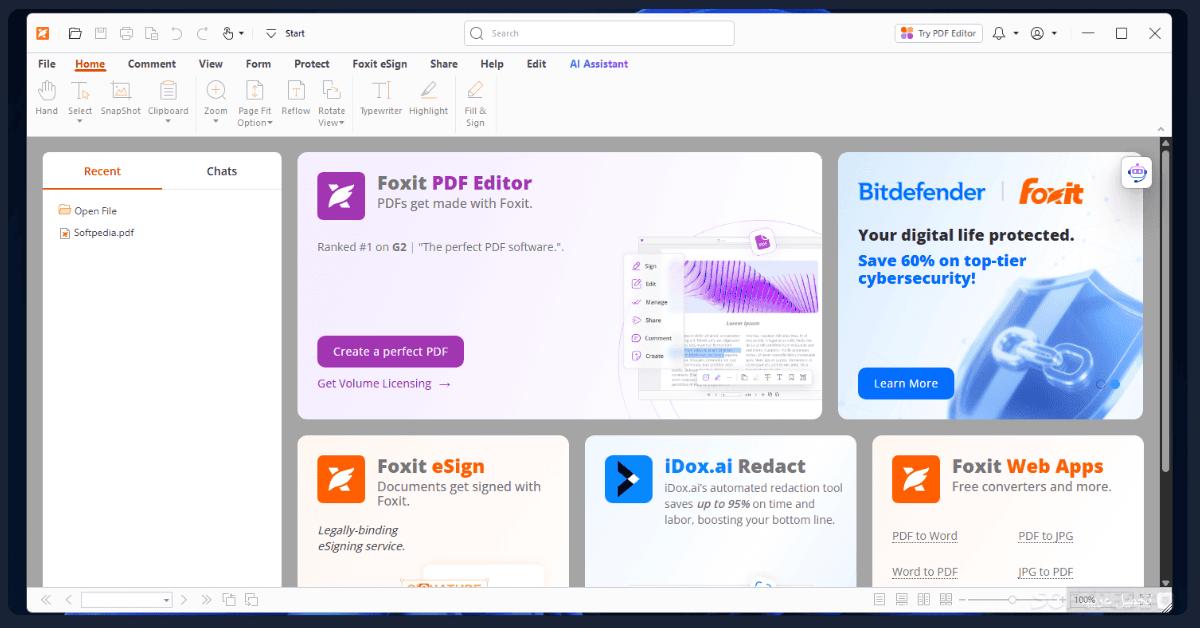The height and width of the screenshot is (628, 1200).
Task: Adjust the zoom slider in status bar
Action: (x=1012, y=600)
